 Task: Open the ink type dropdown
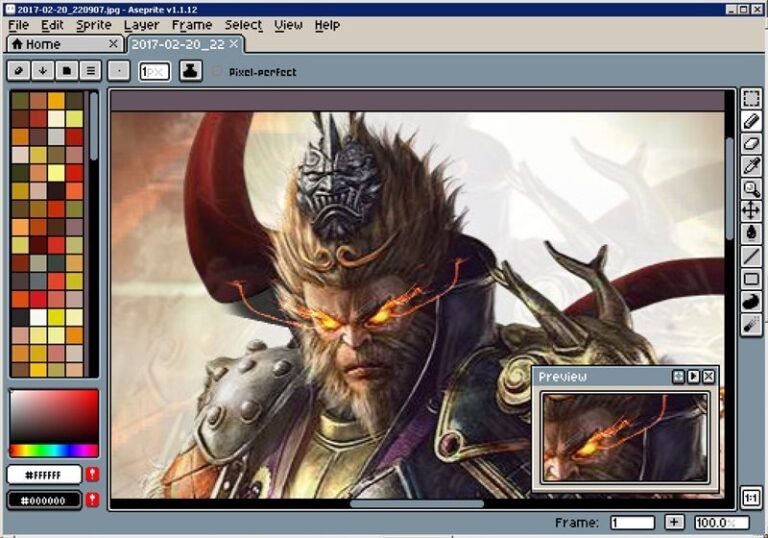coord(190,71)
